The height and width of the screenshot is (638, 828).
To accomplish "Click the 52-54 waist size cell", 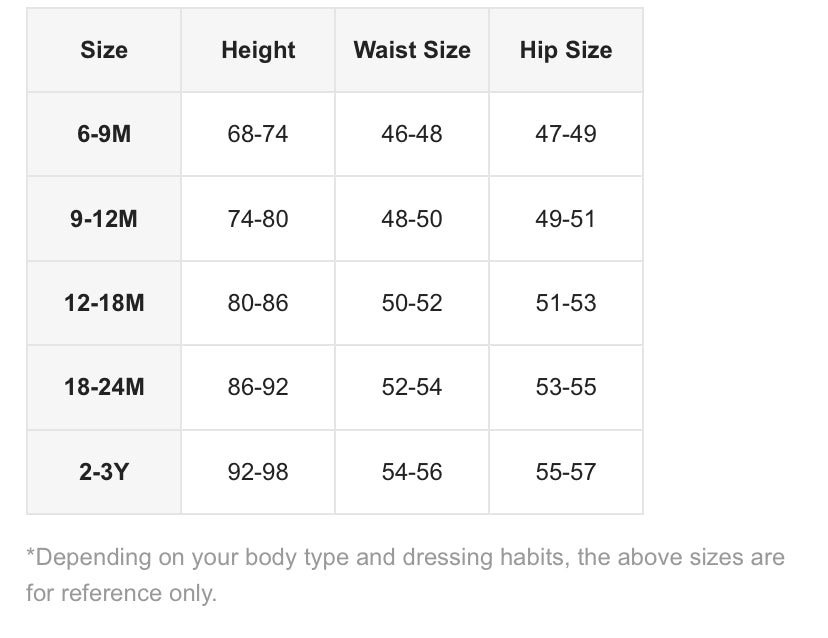I will point(412,387).
